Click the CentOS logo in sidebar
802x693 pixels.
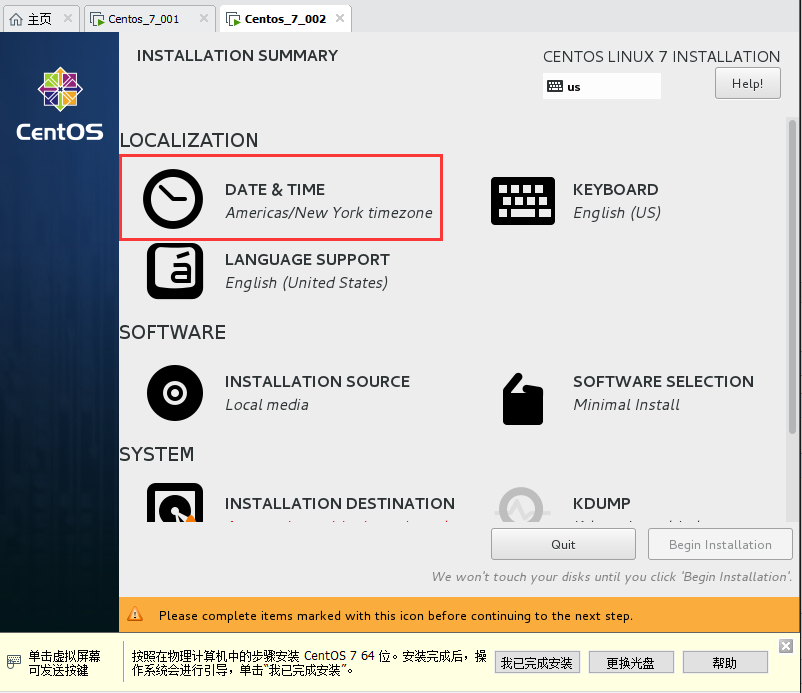pyautogui.click(x=60, y=104)
